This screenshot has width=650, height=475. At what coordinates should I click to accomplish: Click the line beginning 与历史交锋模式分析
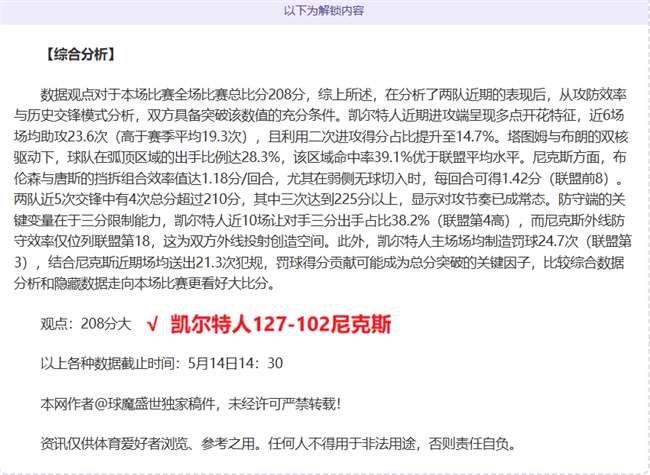[x=319, y=116]
